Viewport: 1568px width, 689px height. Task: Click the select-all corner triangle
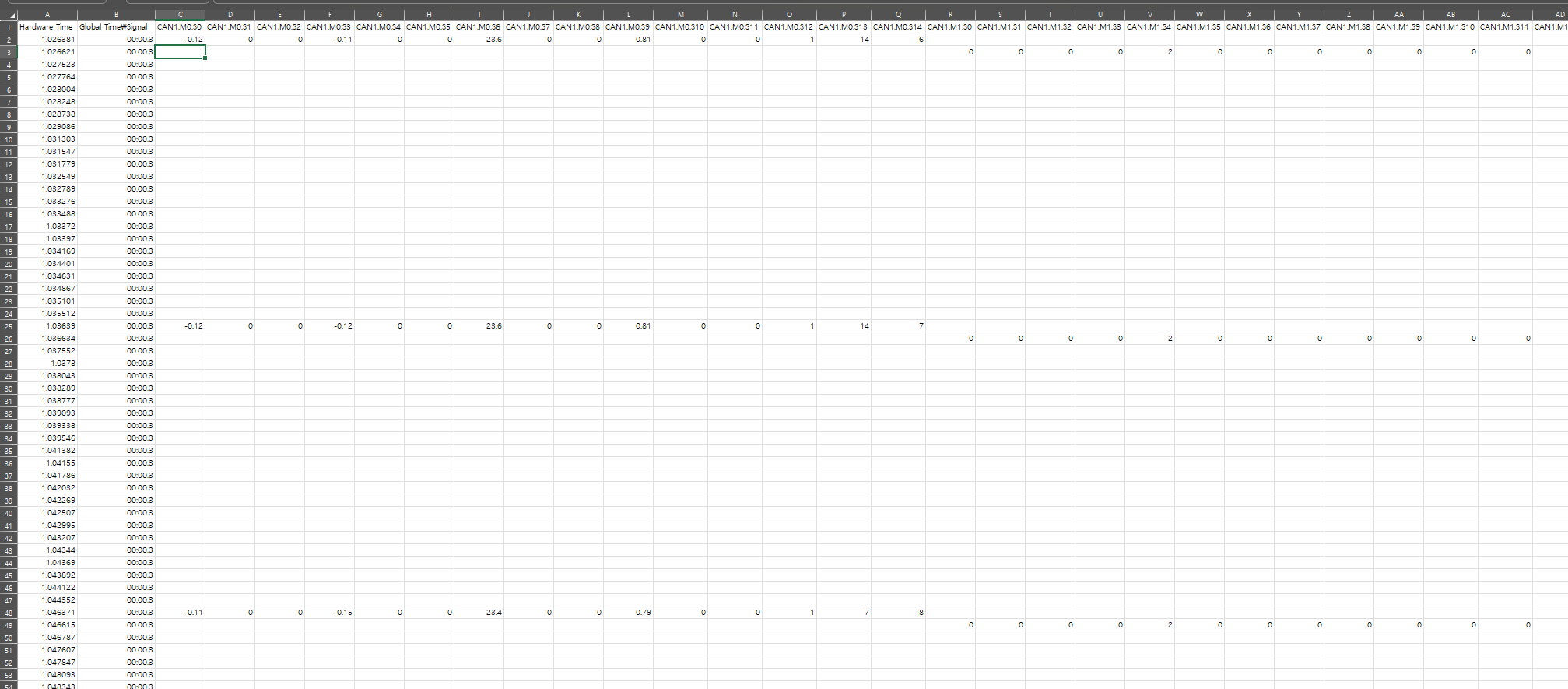click(9, 15)
